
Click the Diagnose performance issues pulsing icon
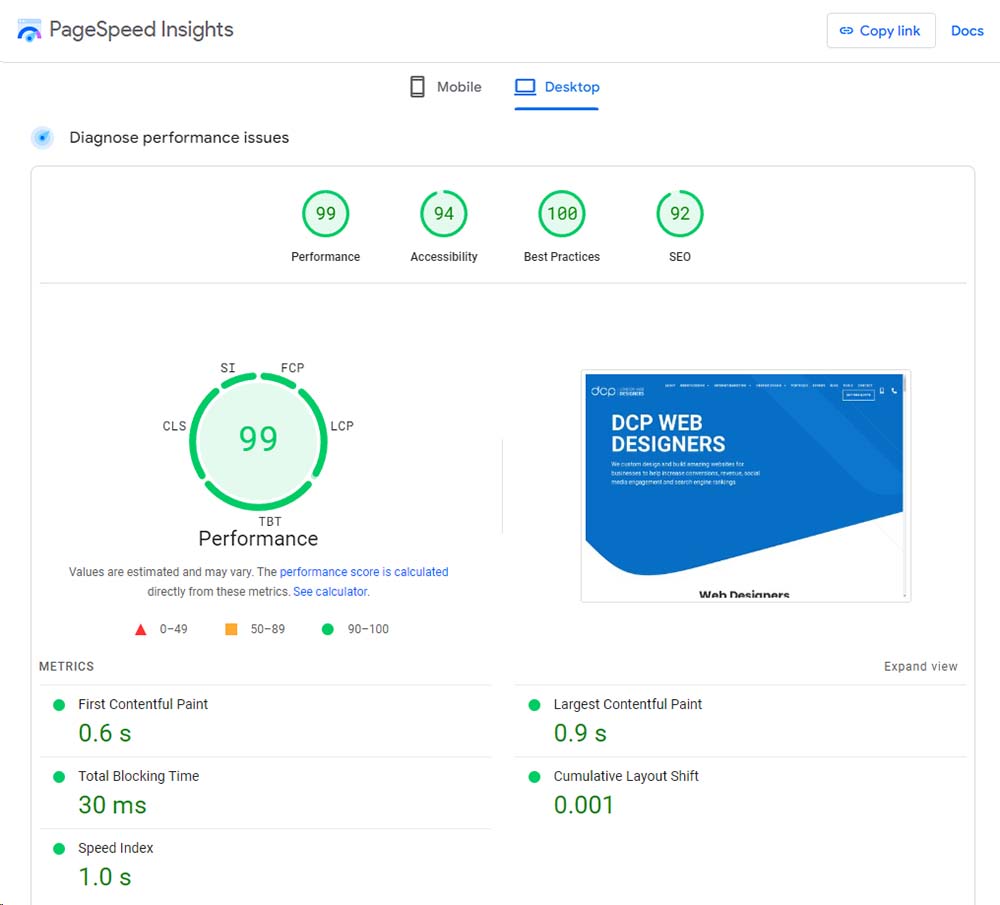(42, 137)
